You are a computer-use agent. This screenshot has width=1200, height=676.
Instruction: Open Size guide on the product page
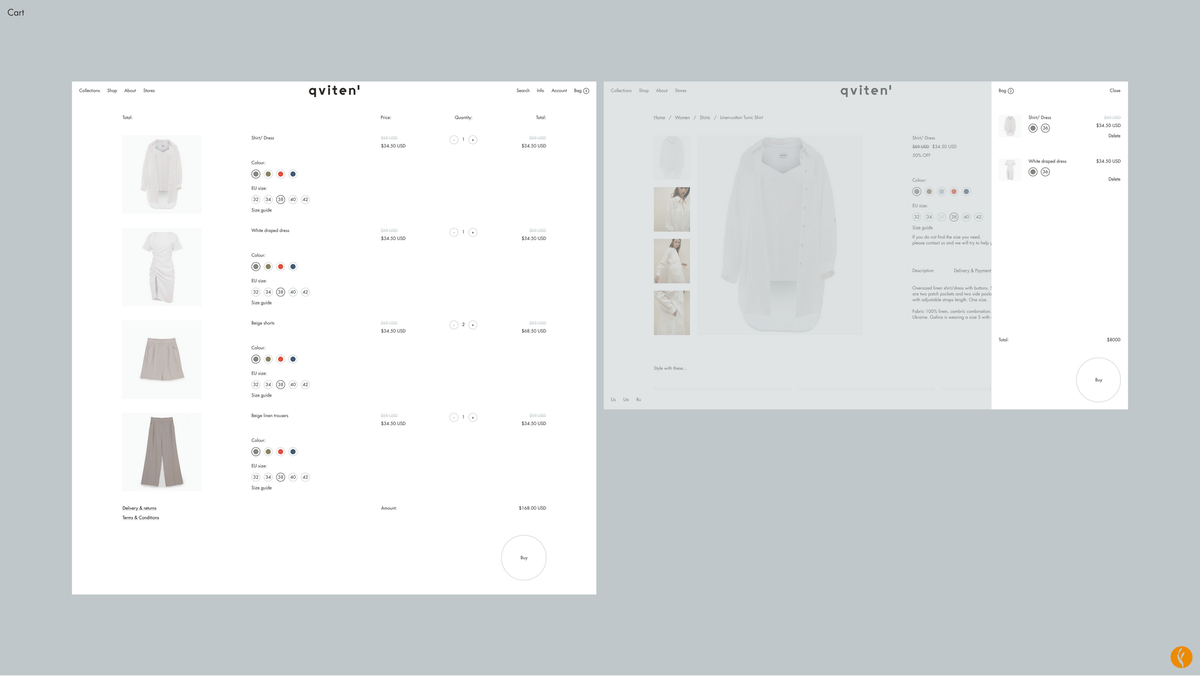click(x=922, y=228)
